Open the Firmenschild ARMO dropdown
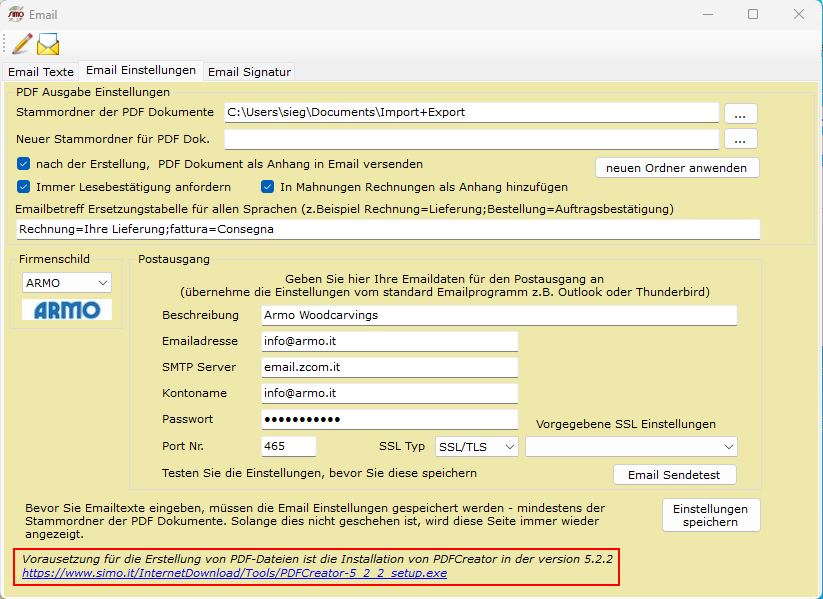The image size is (823, 599). point(66,283)
